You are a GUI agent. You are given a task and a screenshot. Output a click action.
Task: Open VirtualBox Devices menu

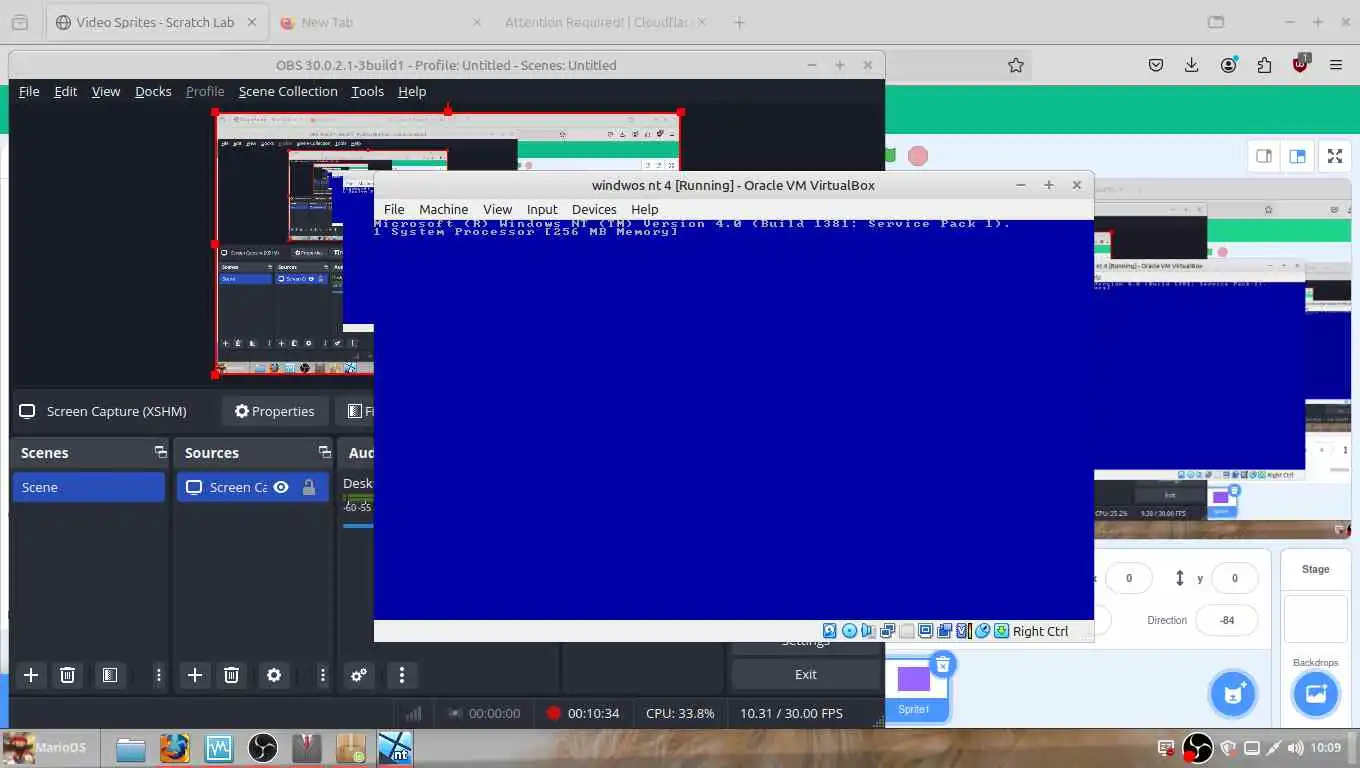pos(594,209)
